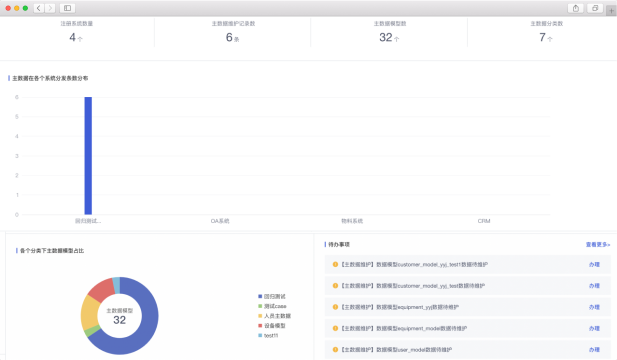Toggle the browser sidebar panel icon

click(67, 8)
